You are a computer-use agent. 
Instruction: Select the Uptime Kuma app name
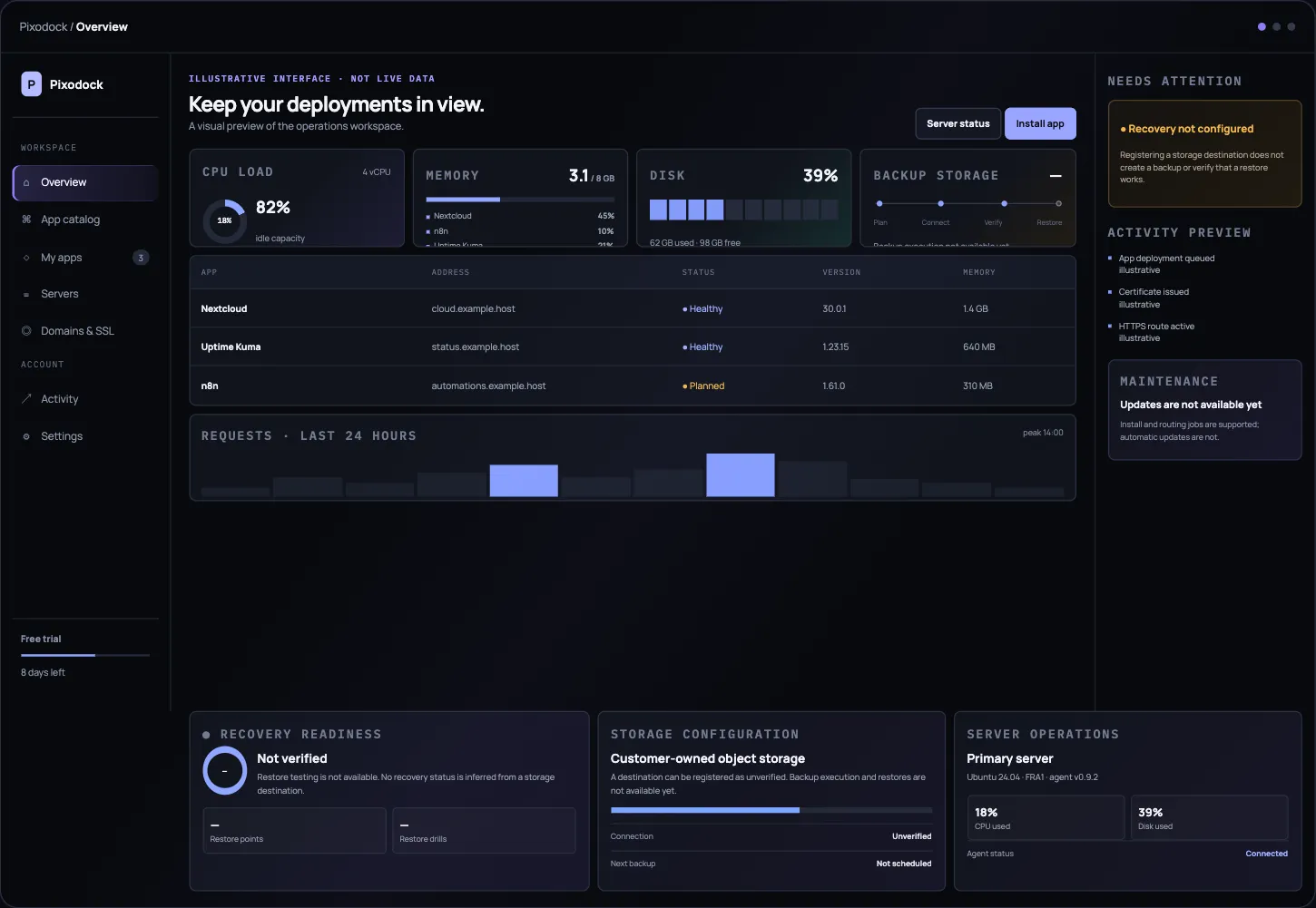coord(231,347)
